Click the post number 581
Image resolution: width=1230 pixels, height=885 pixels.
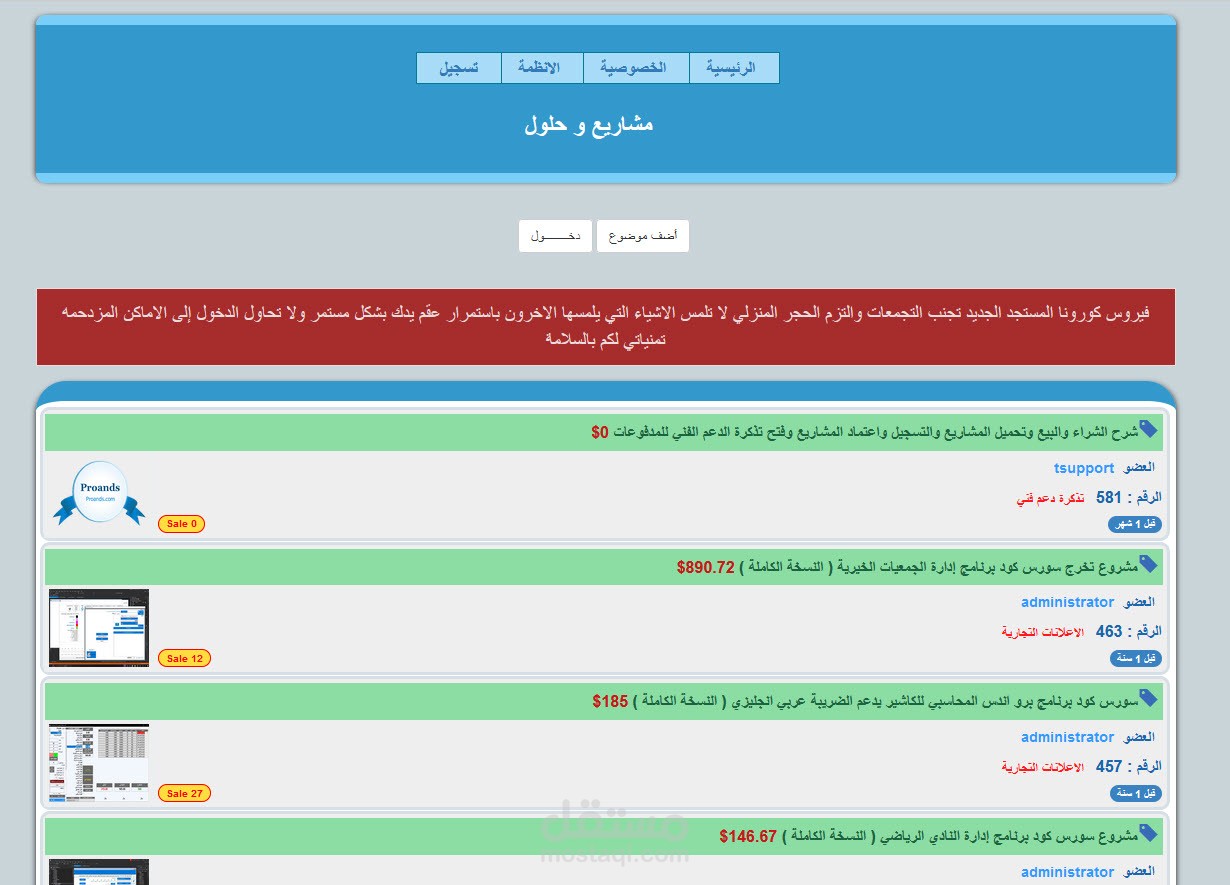[x=1109, y=497]
